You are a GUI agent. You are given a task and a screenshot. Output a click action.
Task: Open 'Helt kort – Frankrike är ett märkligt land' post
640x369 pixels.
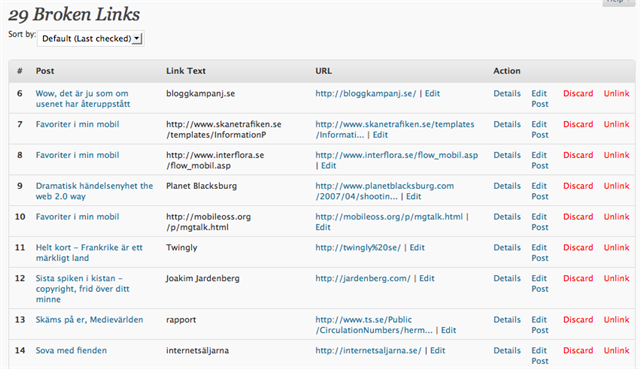coord(89,253)
